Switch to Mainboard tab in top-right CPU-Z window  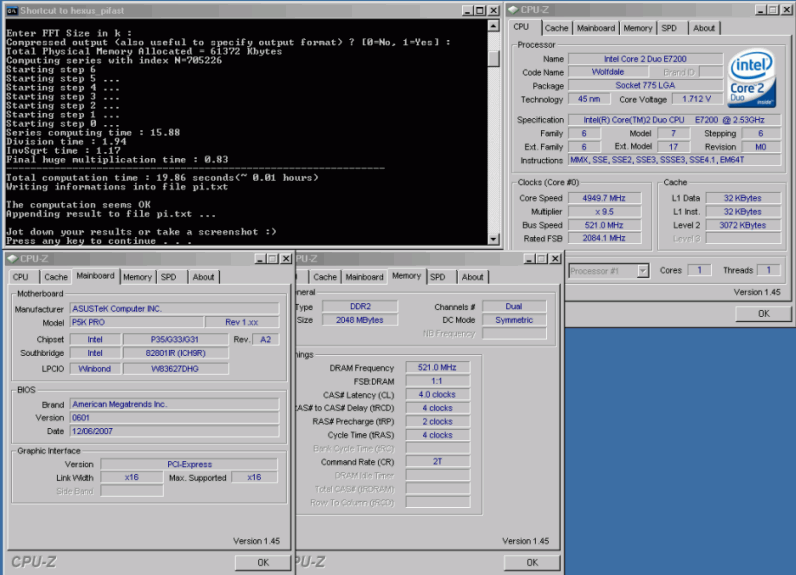(595, 28)
